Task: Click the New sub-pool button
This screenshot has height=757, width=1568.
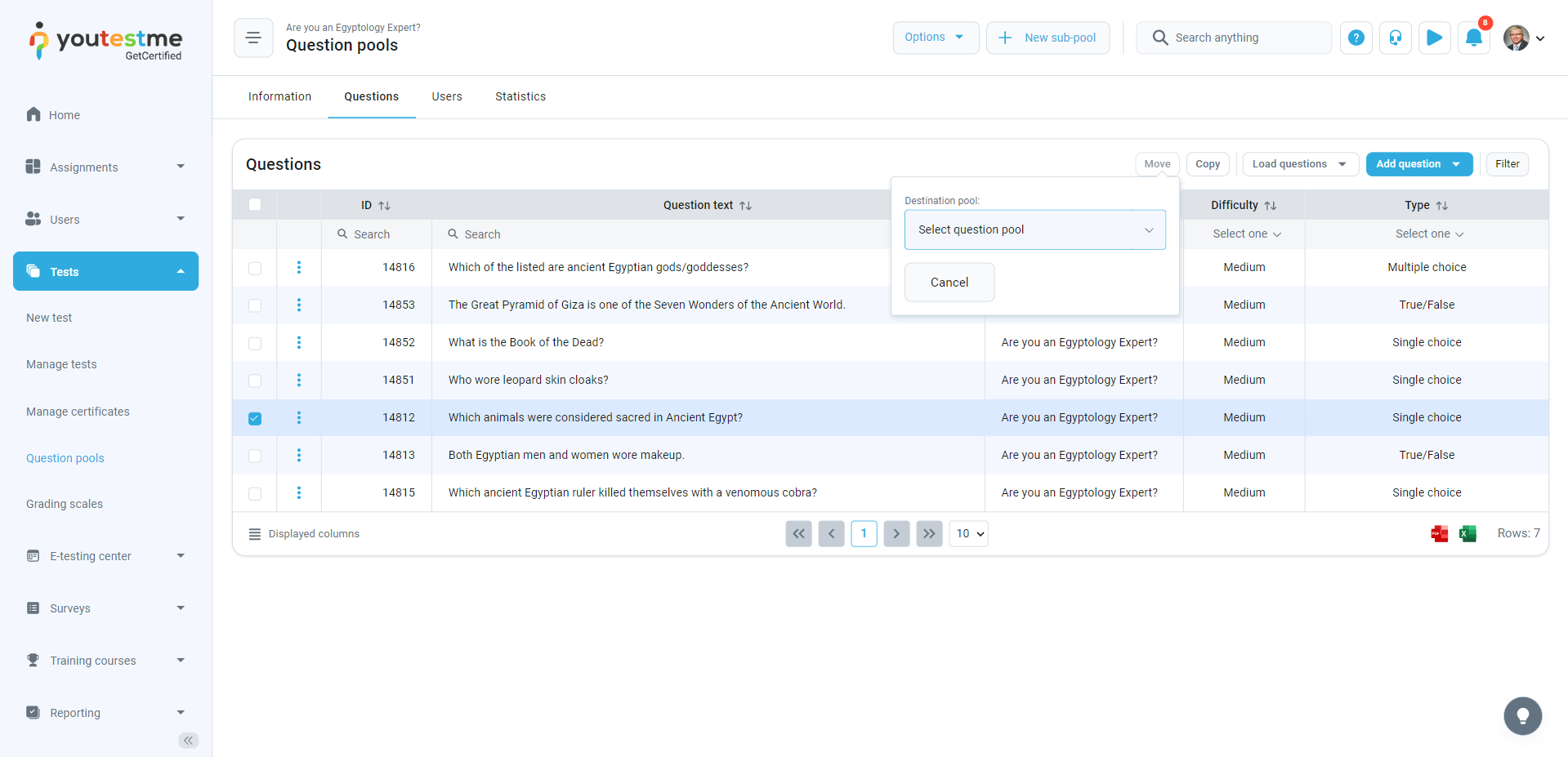Action: click(1048, 38)
